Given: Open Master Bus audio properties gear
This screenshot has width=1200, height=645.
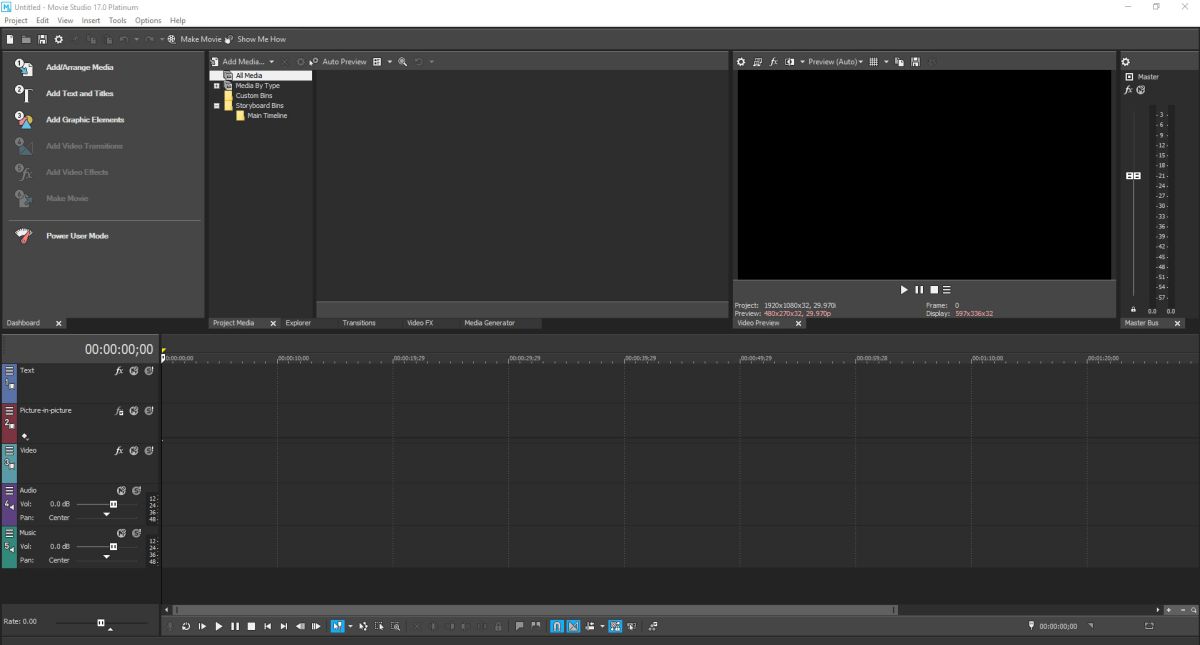Looking at the screenshot, I should 1125,62.
